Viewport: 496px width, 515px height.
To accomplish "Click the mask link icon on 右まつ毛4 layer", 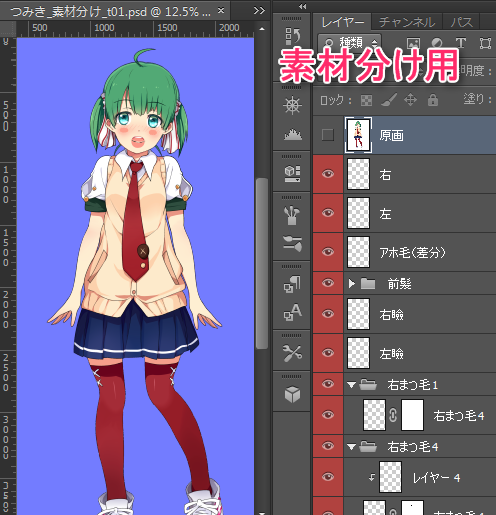I will coord(393,415).
